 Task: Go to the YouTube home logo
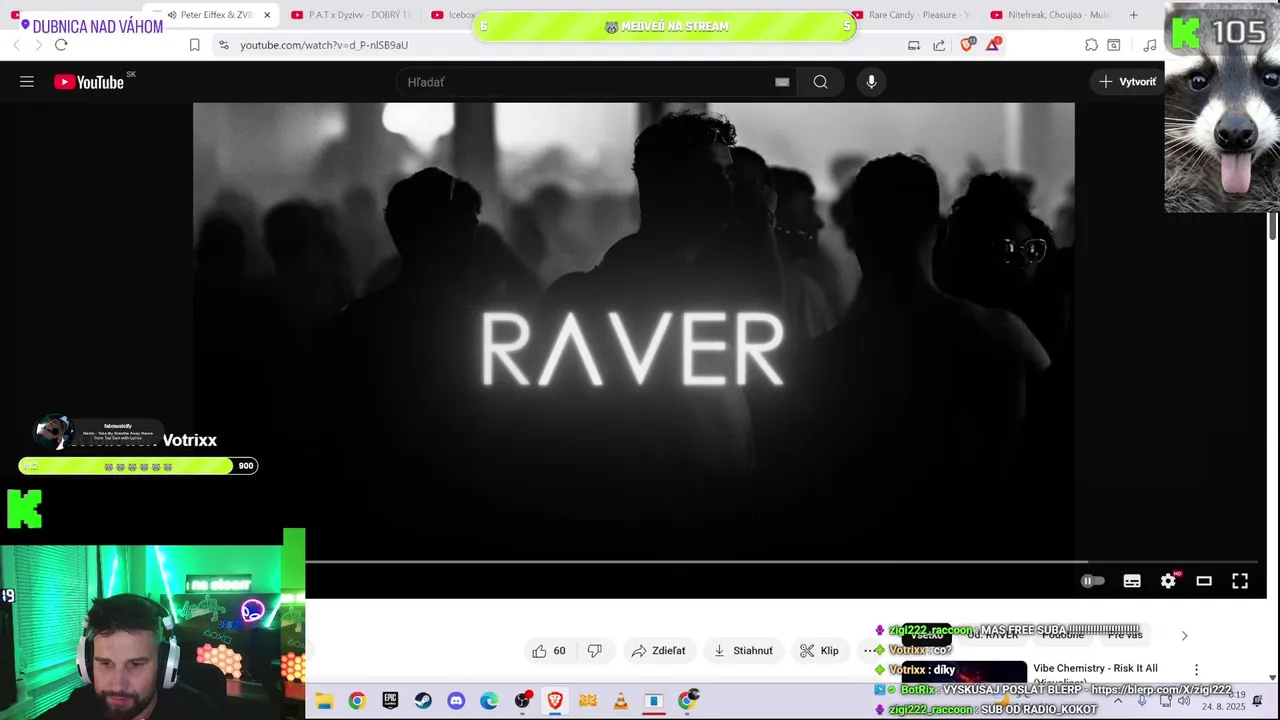[x=89, y=82]
